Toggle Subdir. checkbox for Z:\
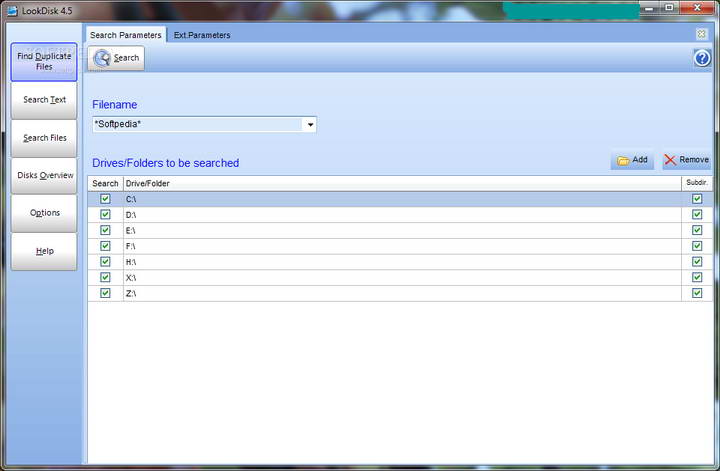Image resolution: width=720 pixels, height=471 pixels. pos(697,292)
